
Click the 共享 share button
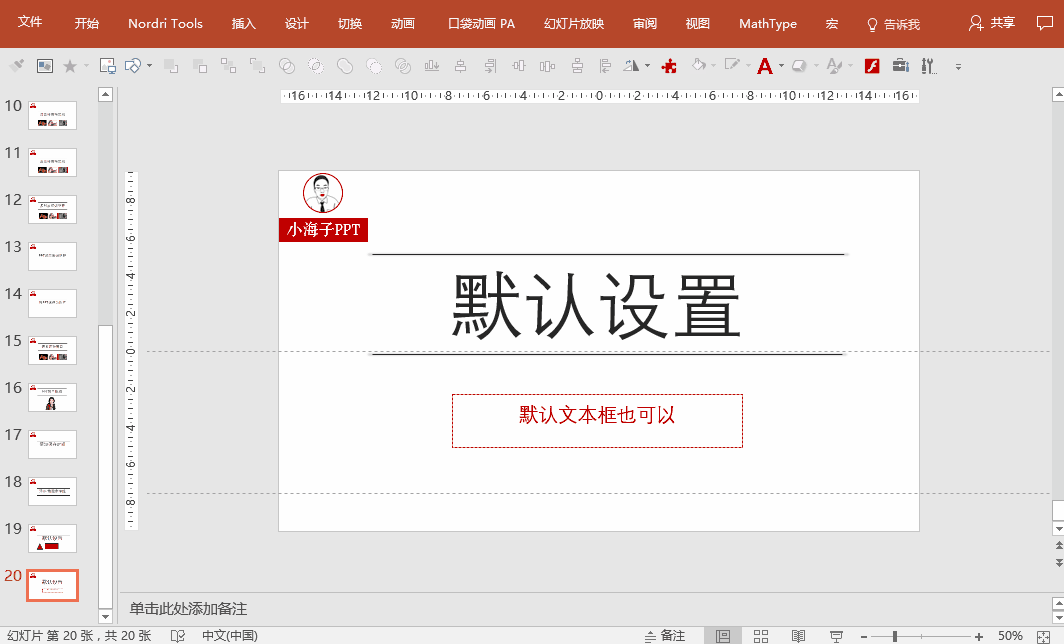[x=992, y=23]
